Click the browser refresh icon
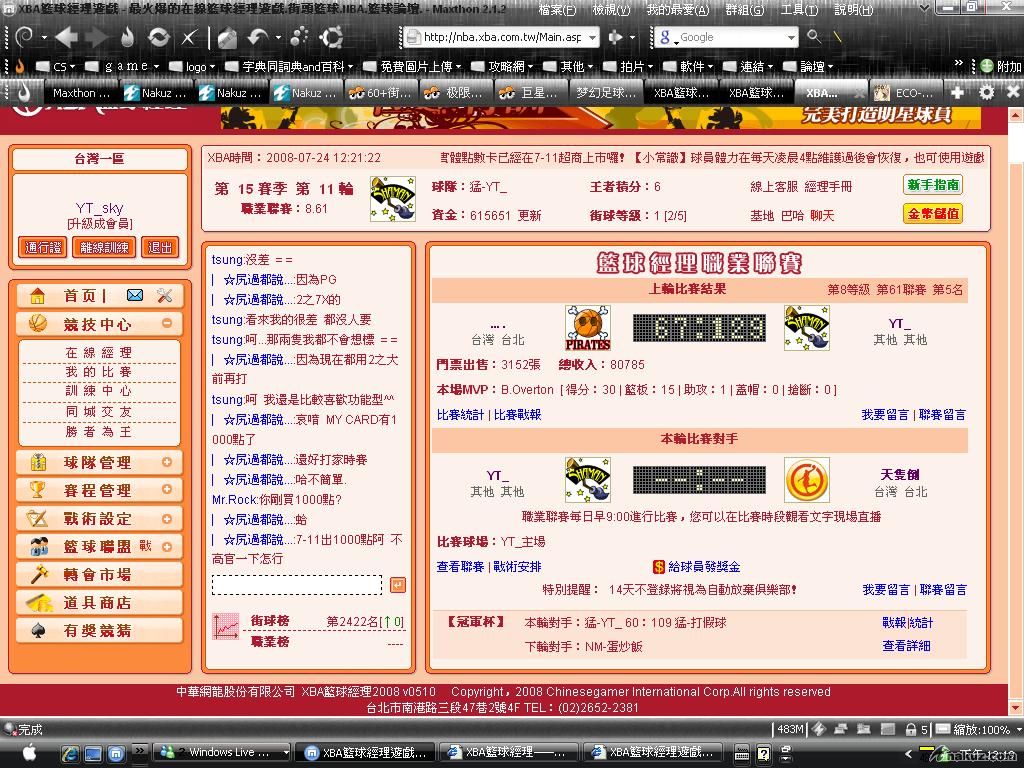Screen dimensions: 1024x768 pyautogui.click(x=158, y=38)
